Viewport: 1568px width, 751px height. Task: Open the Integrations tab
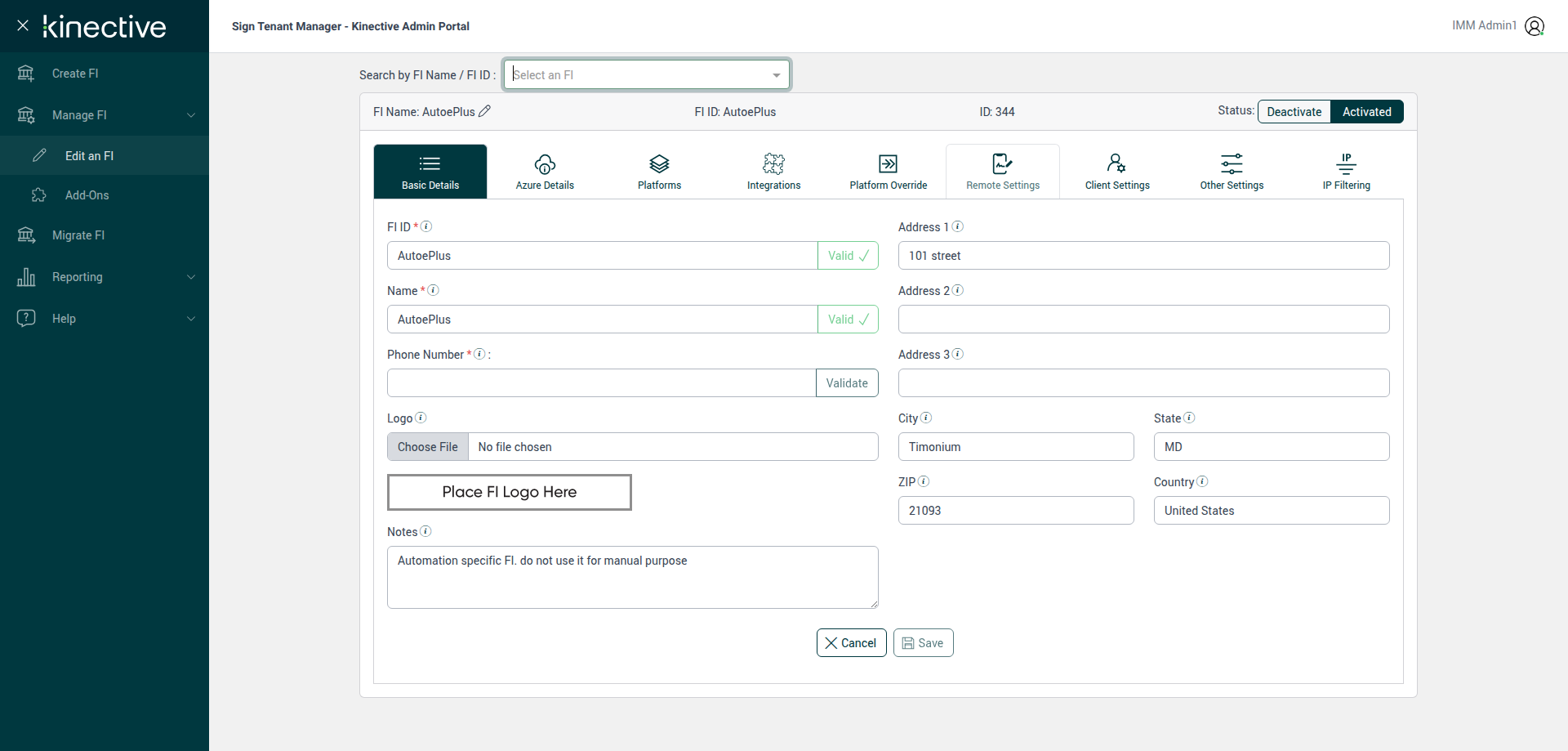click(x=773, y=172)
